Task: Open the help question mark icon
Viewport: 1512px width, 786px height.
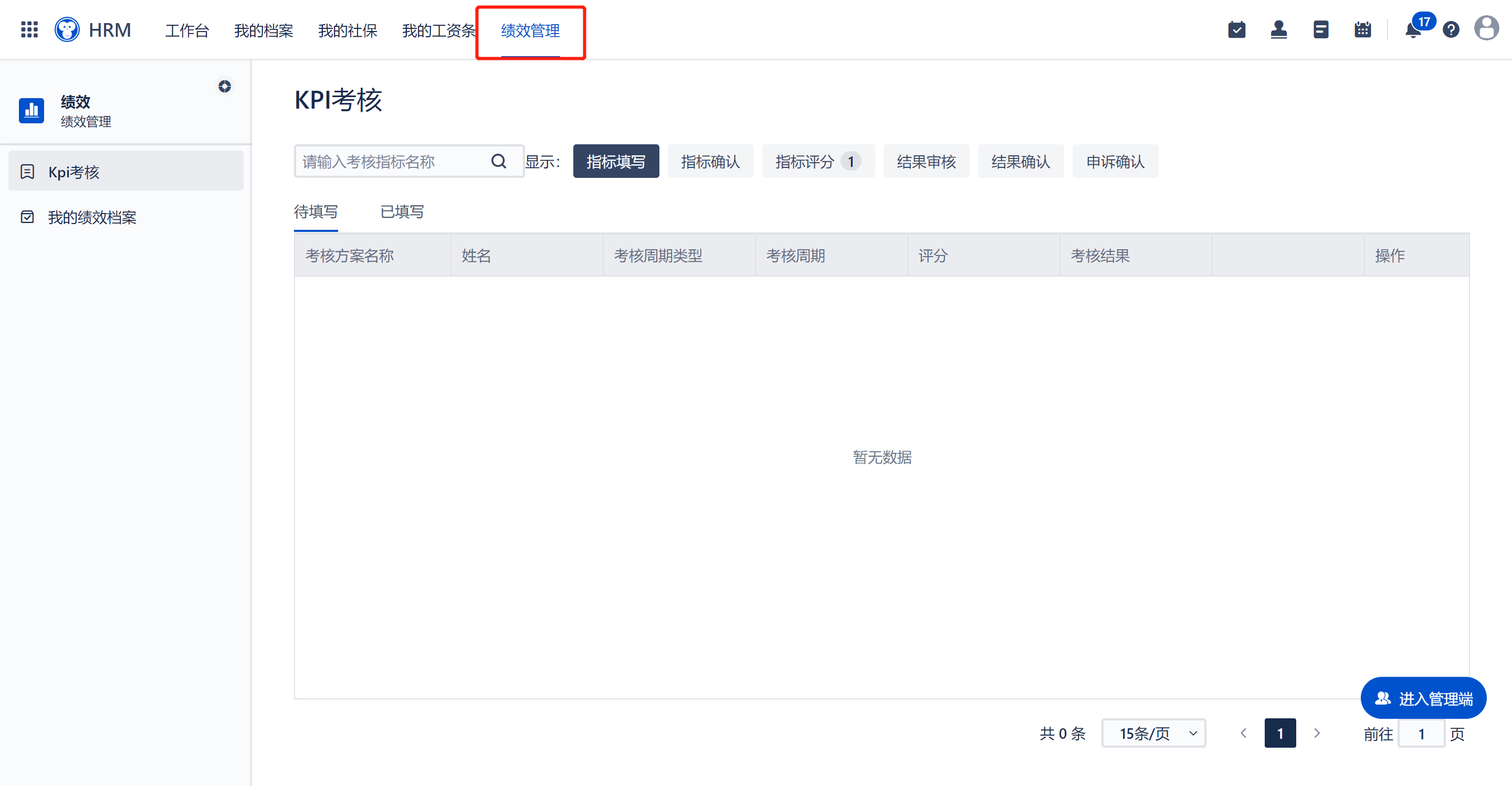Action: point(1451,30)
